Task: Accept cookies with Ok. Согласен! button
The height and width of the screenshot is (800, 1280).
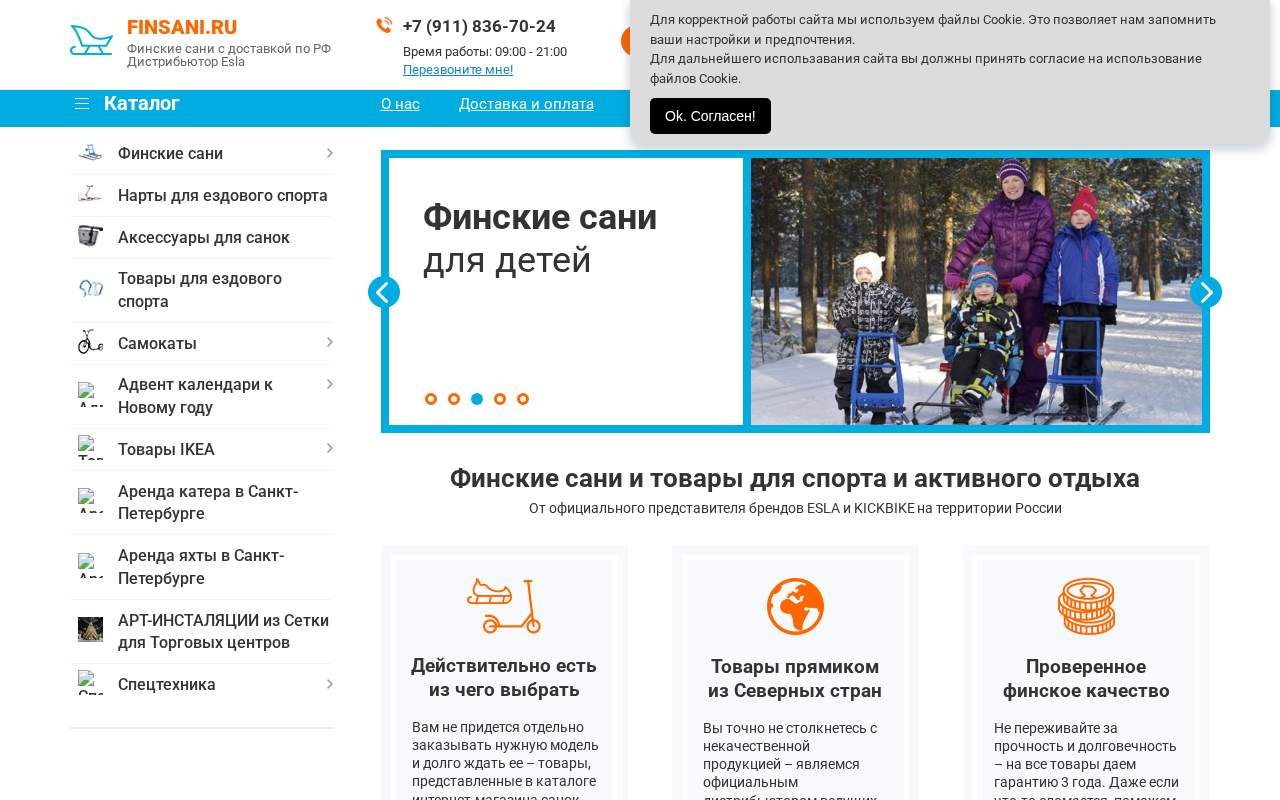Action: 710,116
